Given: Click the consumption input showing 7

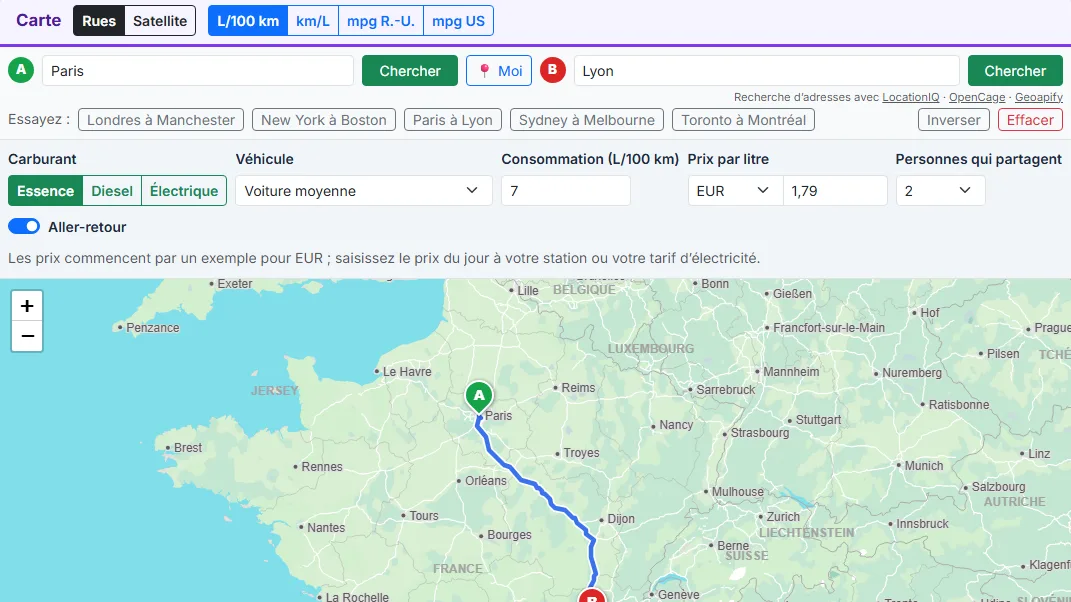Looking at the screenshot, I should [566, 191].
